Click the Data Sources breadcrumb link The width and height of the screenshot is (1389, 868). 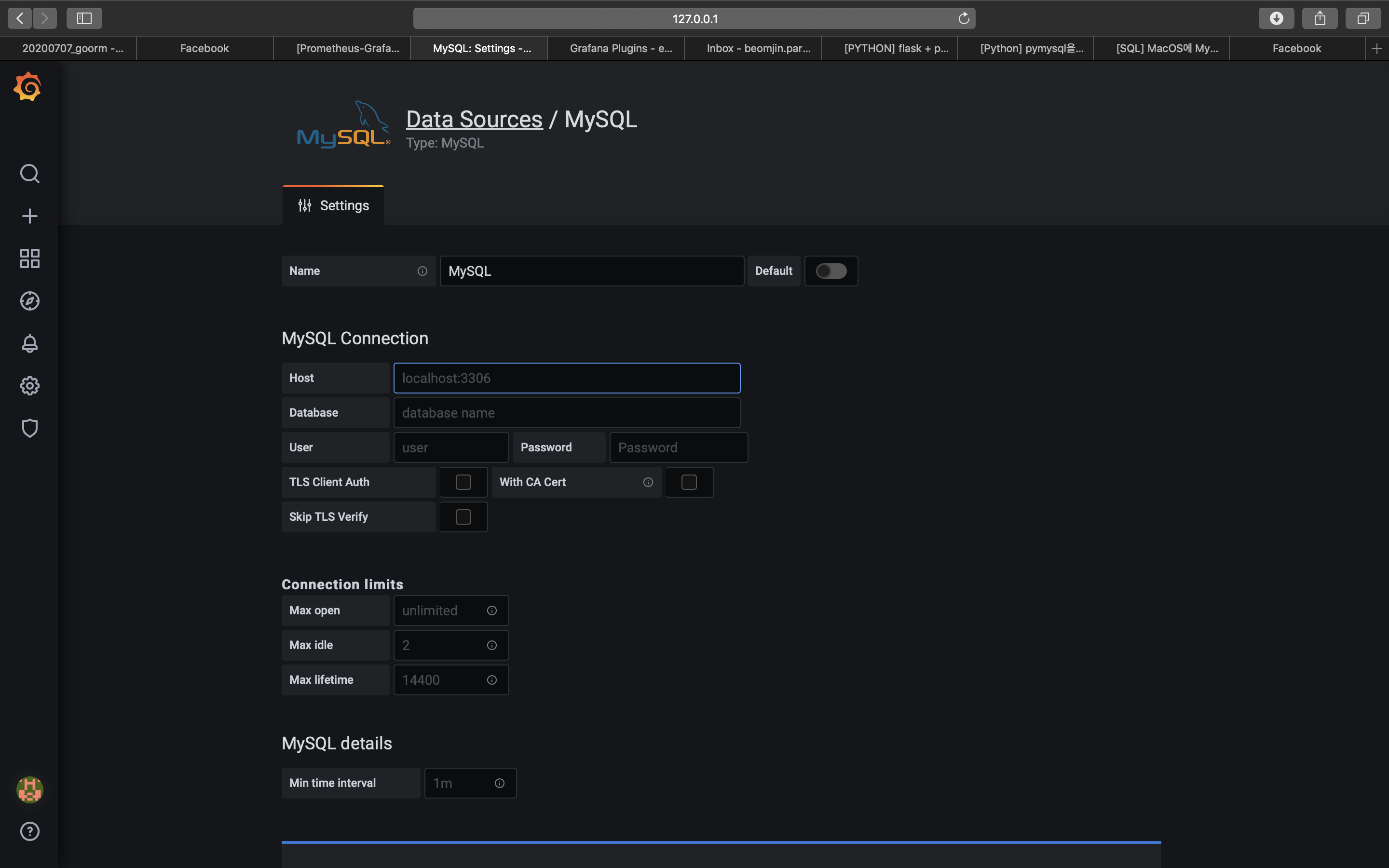tap(474, 120)
